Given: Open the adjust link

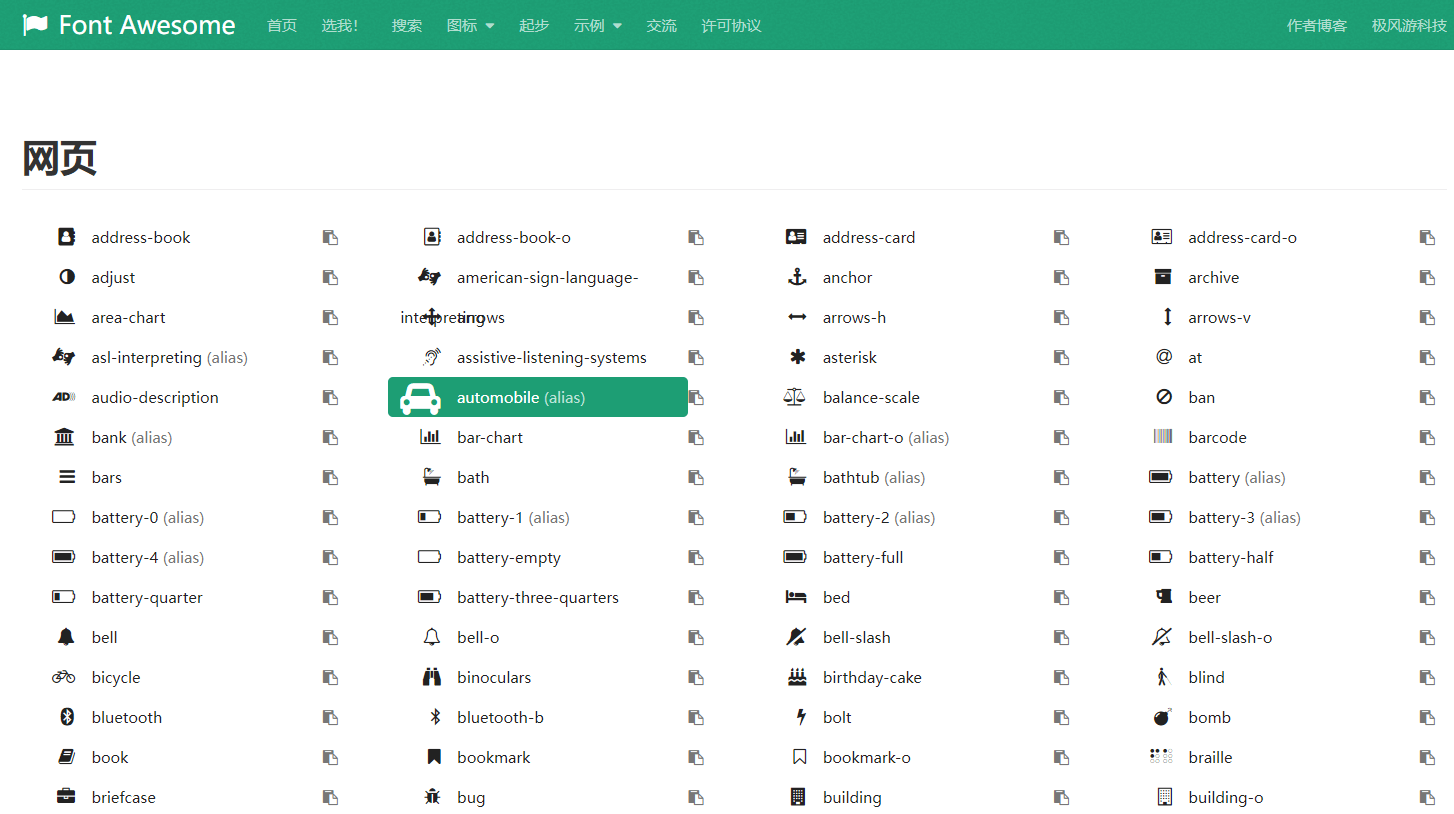Looking at the screenshot, I should point(113,277).
